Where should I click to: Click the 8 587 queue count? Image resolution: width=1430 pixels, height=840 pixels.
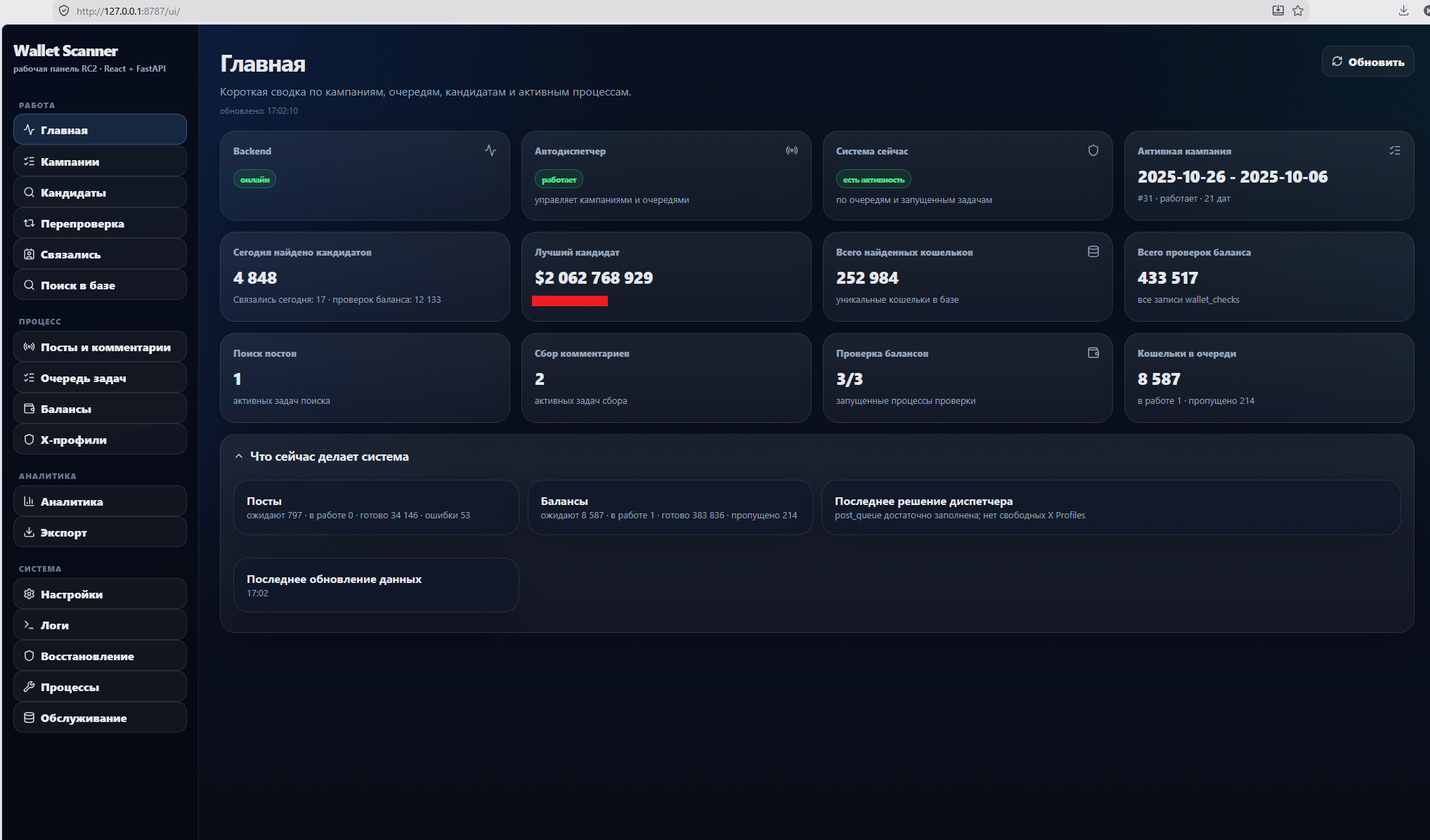coord(1159,379)
